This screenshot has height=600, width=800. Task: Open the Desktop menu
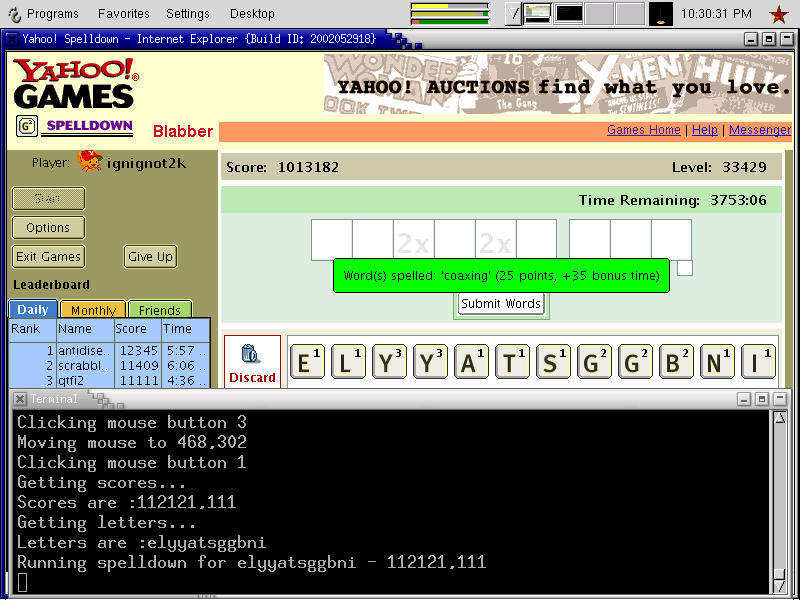[x=252, y=14]
